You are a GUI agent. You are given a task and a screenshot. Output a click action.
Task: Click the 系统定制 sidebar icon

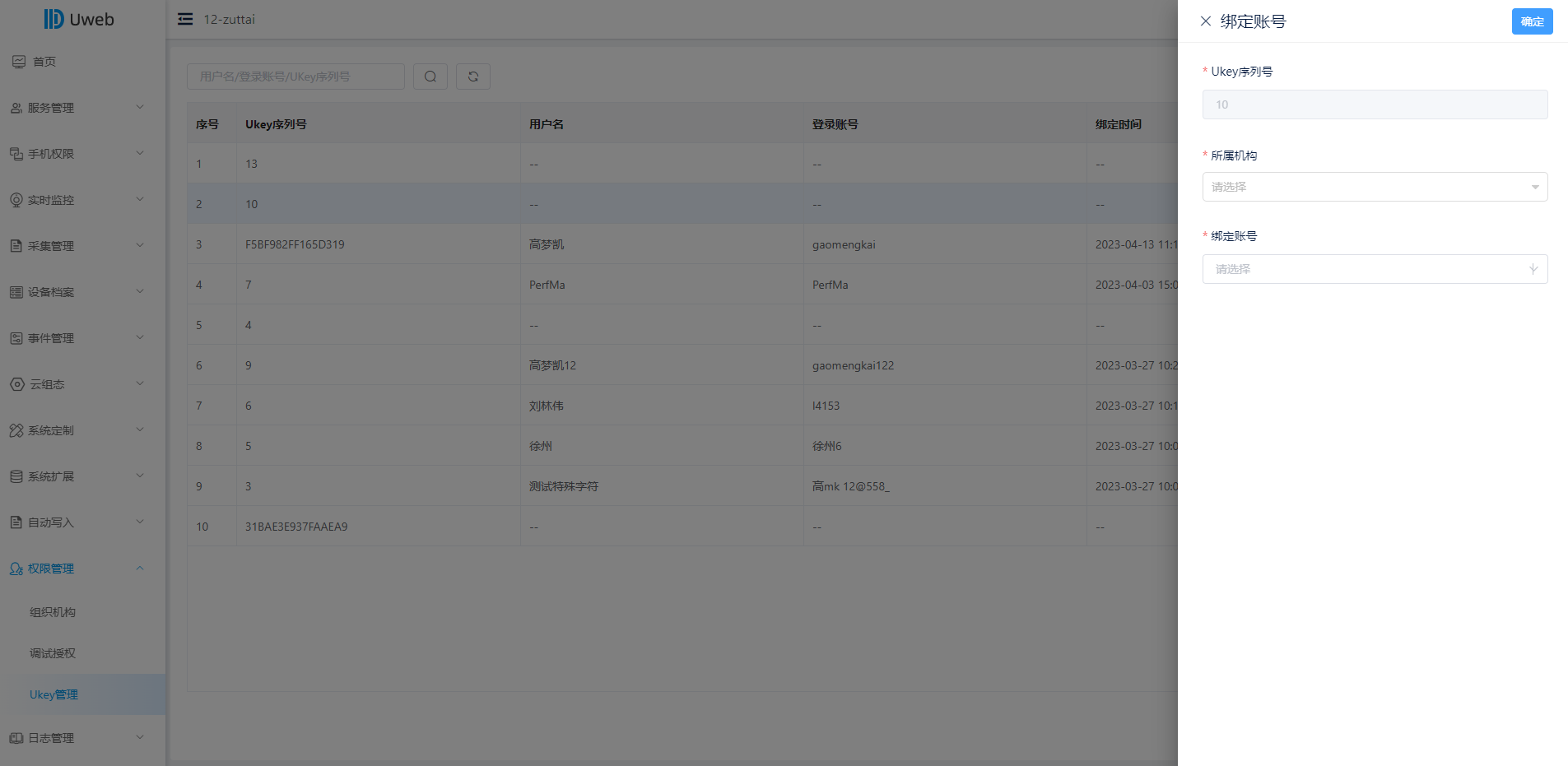click(x=16, y=430)
